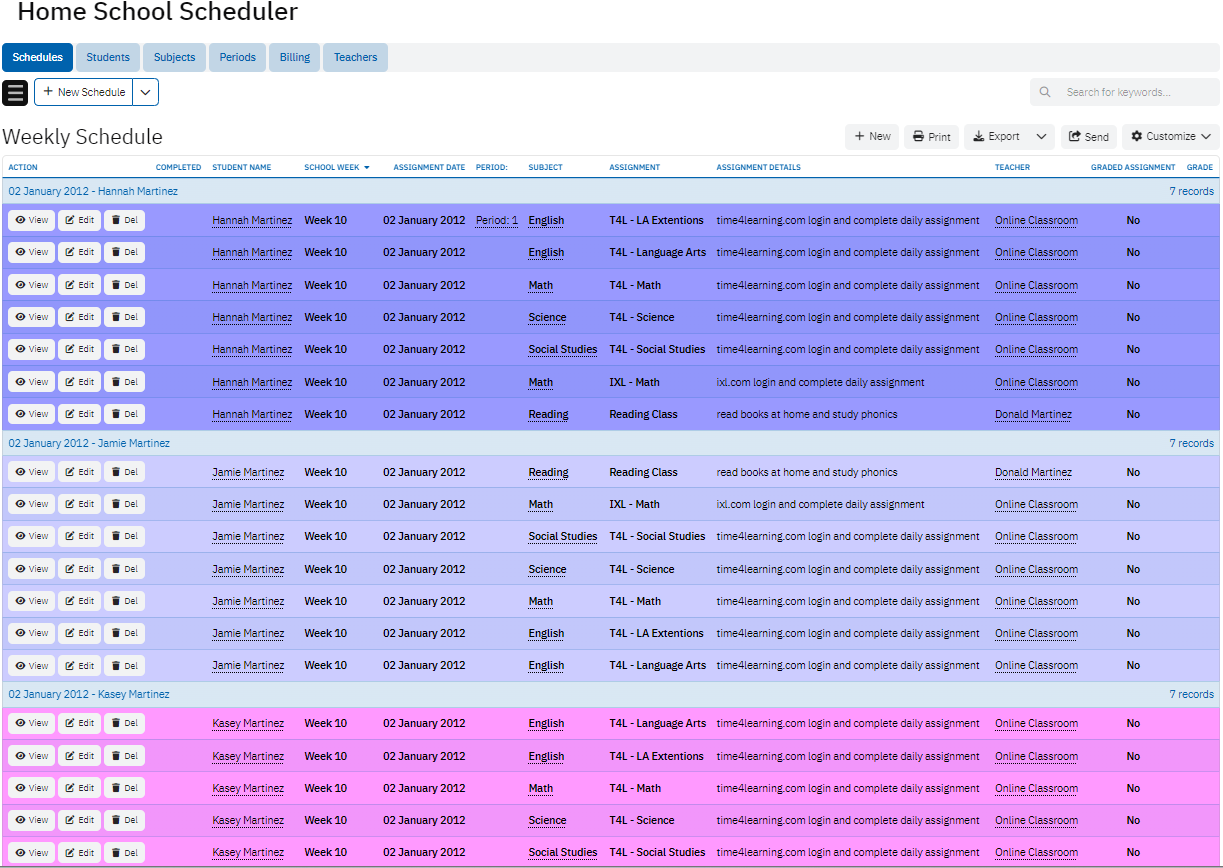Click the Export download button

click(x=996, y=137)
